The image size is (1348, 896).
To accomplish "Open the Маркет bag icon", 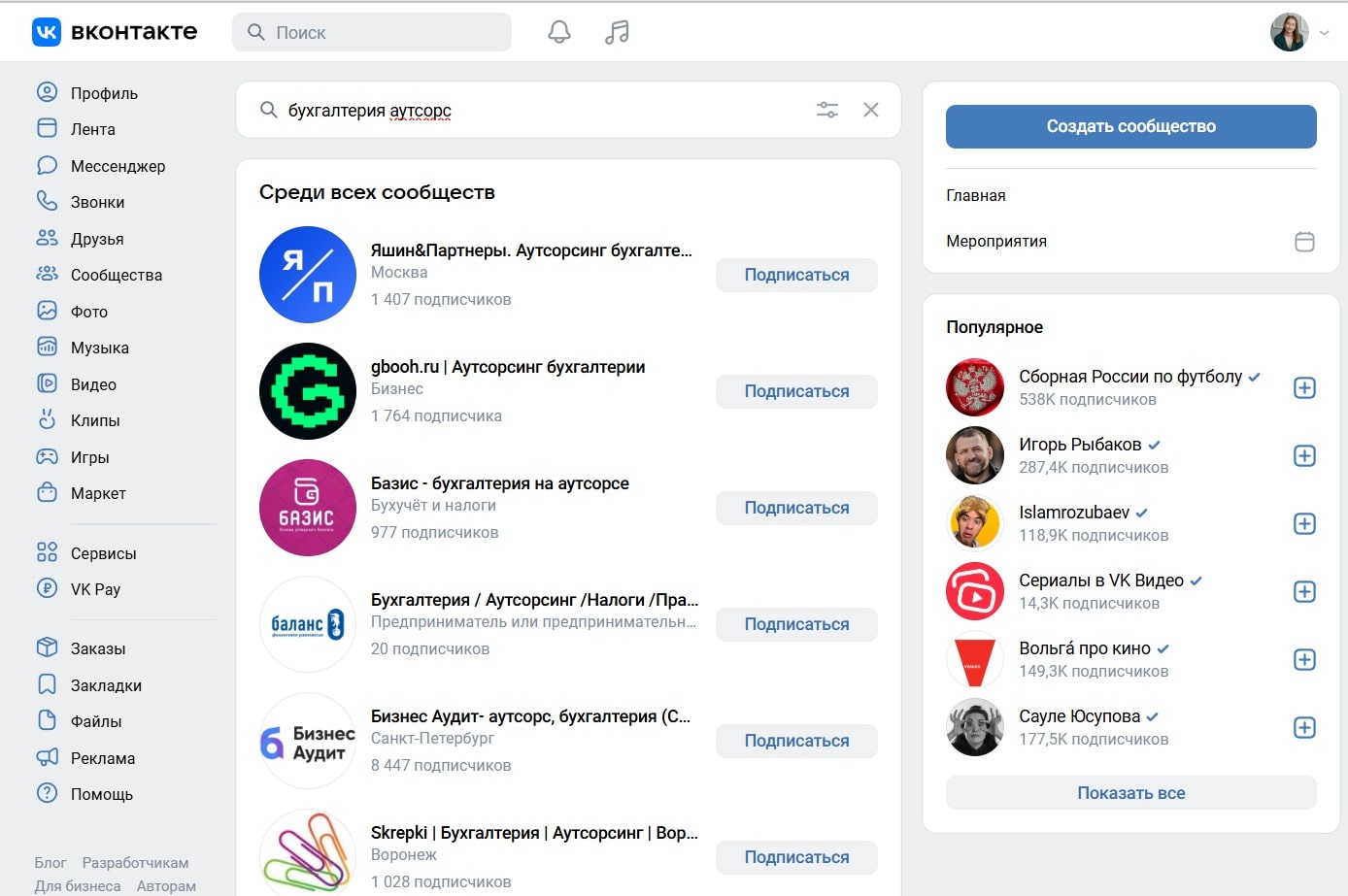I will pos(47,492).
